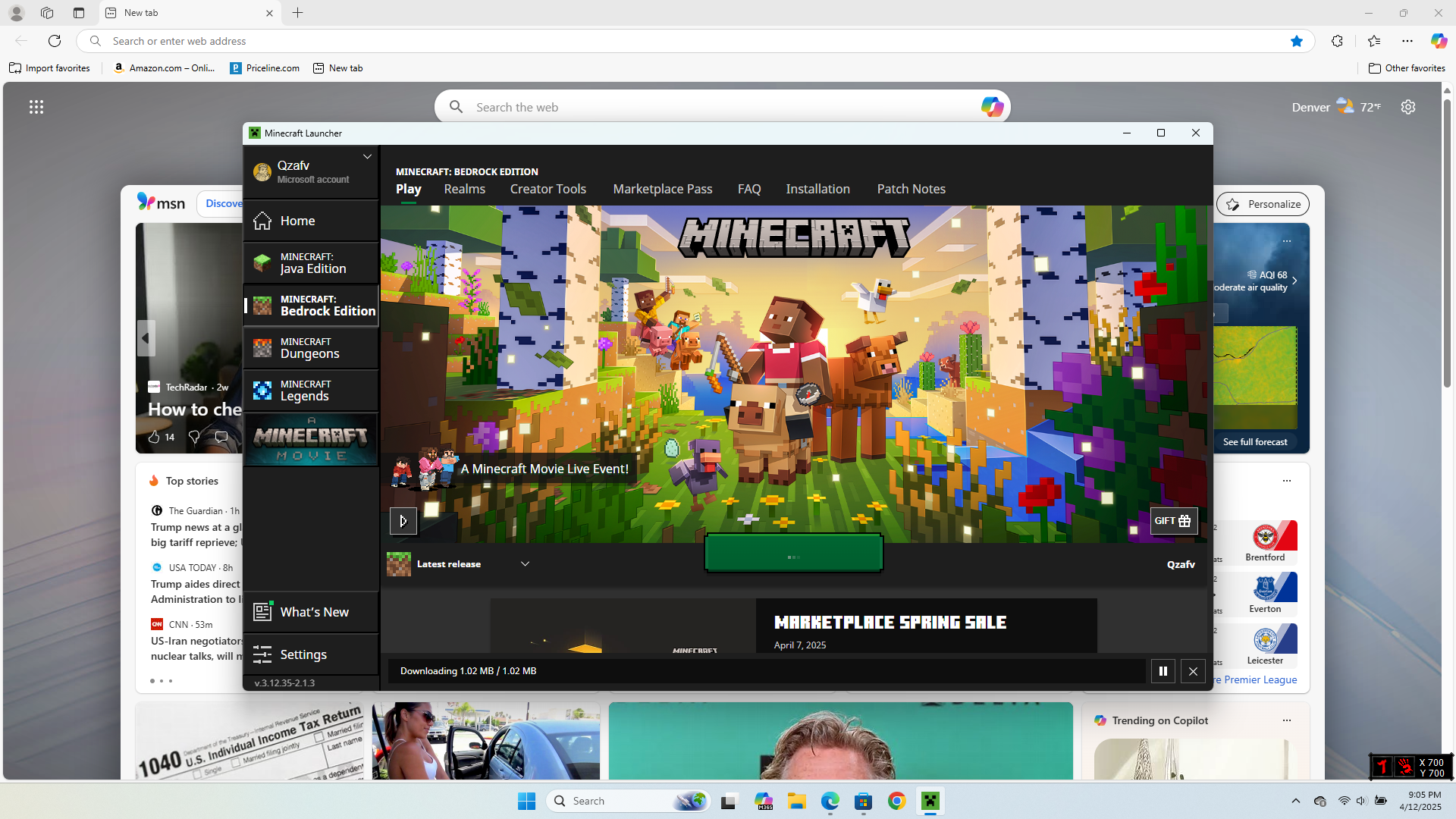Open The Guardian Trump news headline
The image size is (1456, 819).
[x=196, y=535]
